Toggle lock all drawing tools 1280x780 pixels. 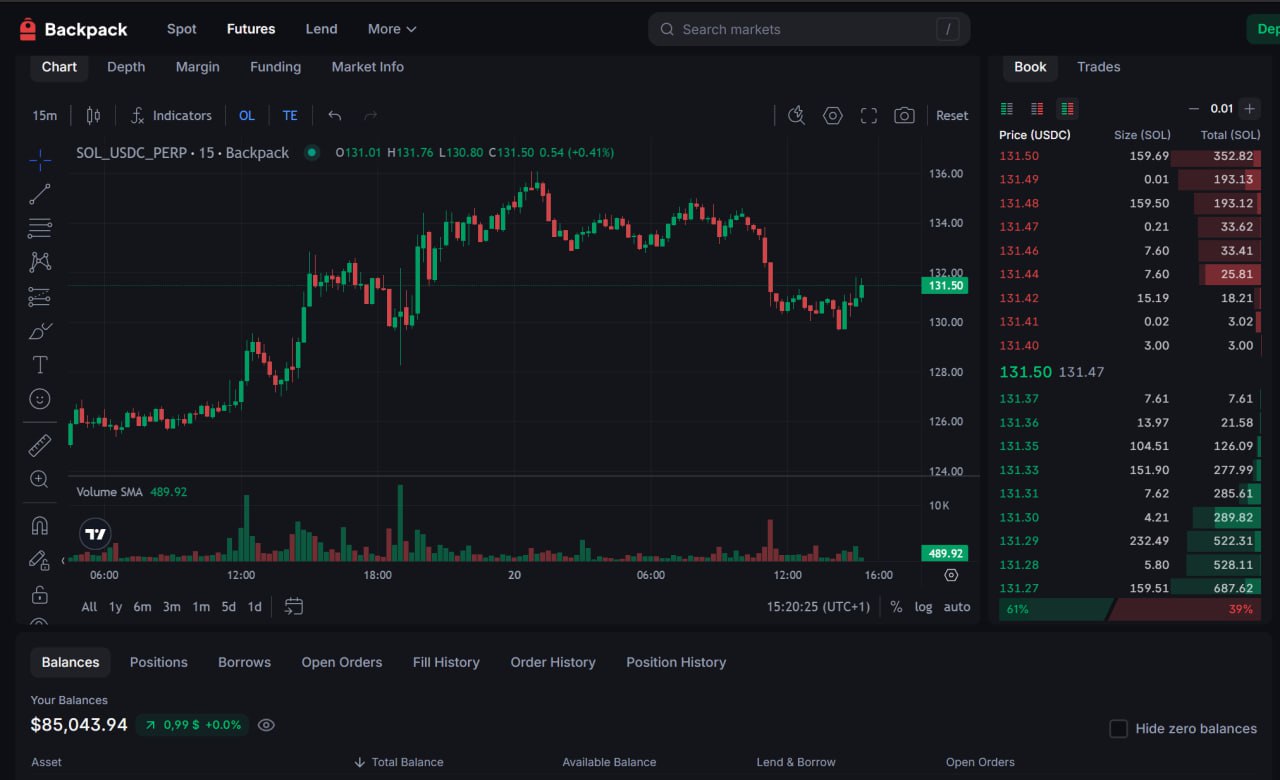pos(40,595)
